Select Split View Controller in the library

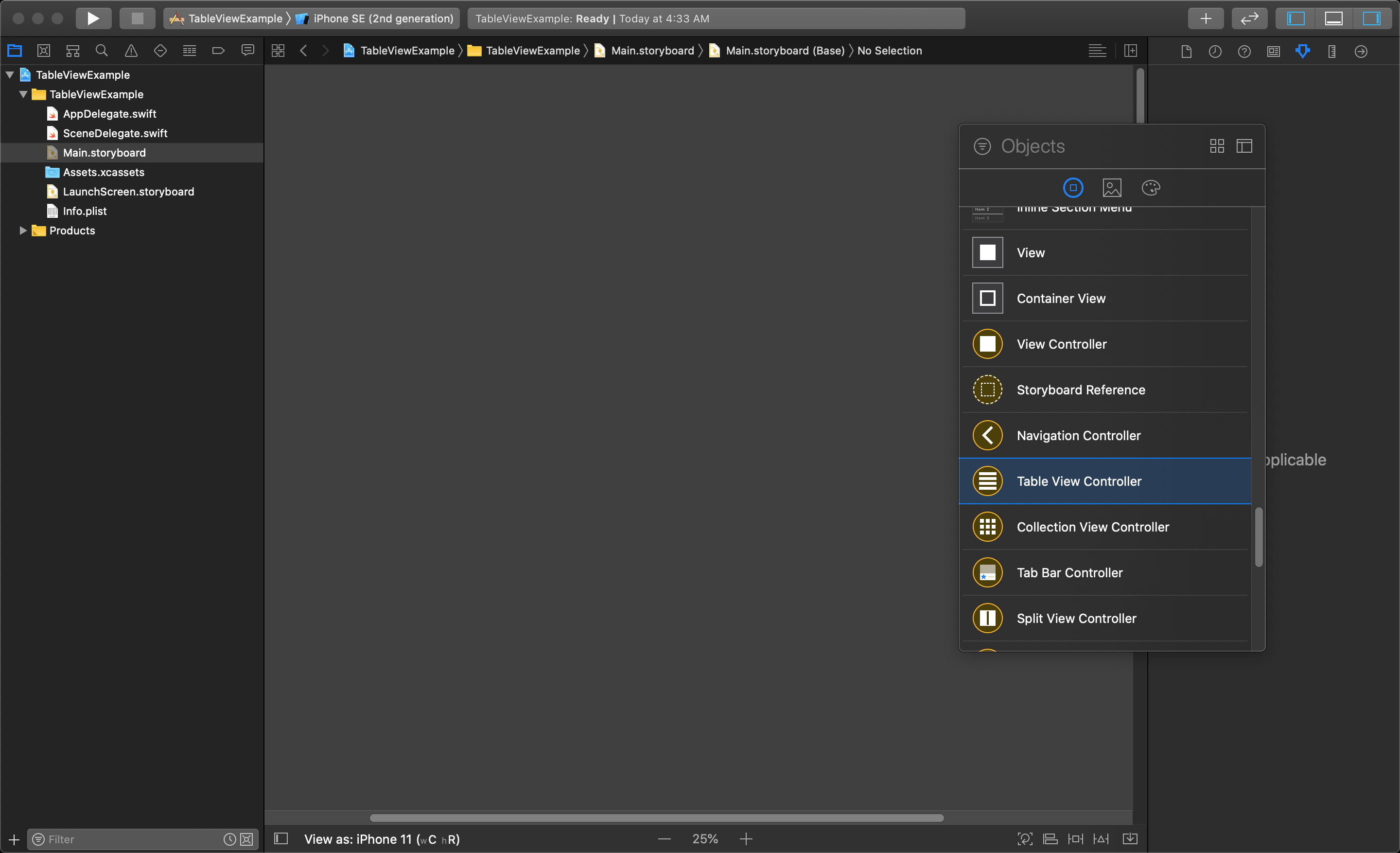click(x=1105, y=618)
